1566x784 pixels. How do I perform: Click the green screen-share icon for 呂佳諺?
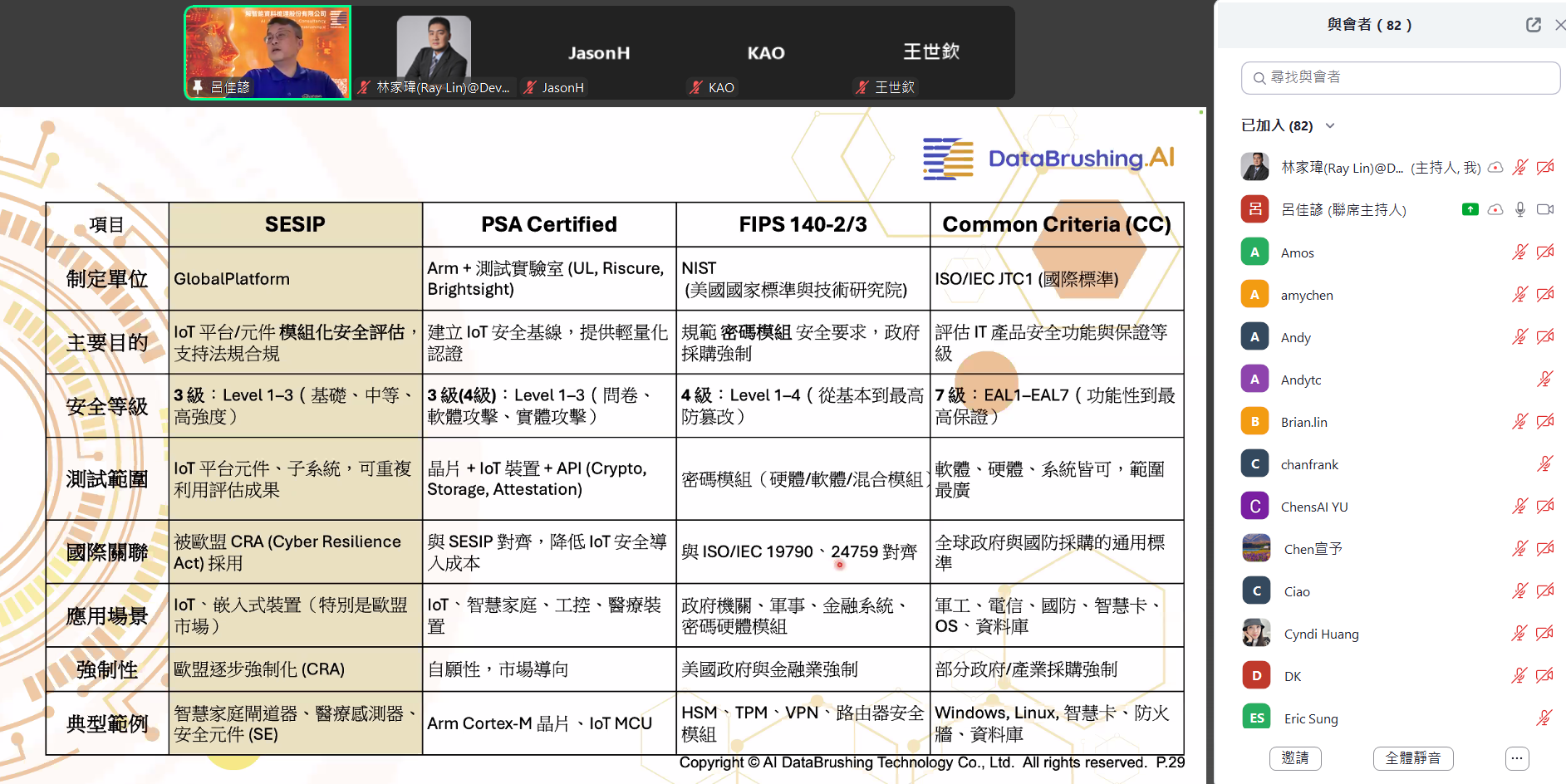click(1470, 209)
